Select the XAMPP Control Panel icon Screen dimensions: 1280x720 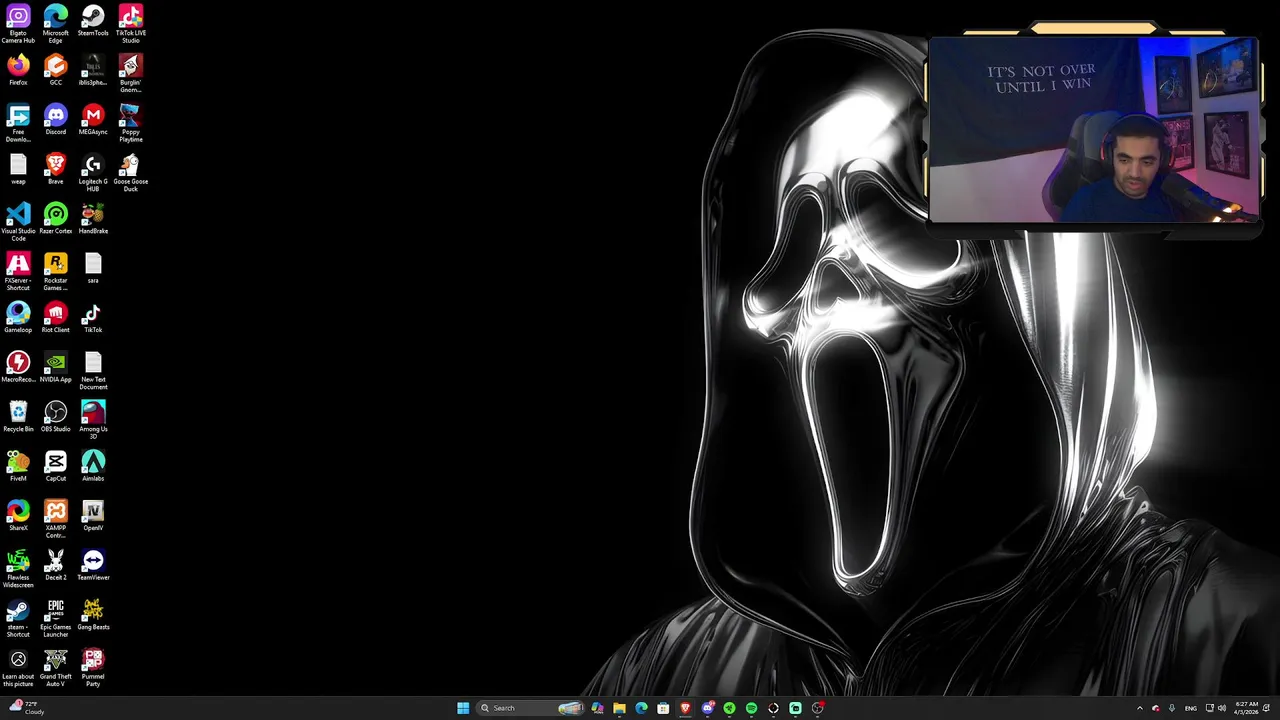point(55,519)
